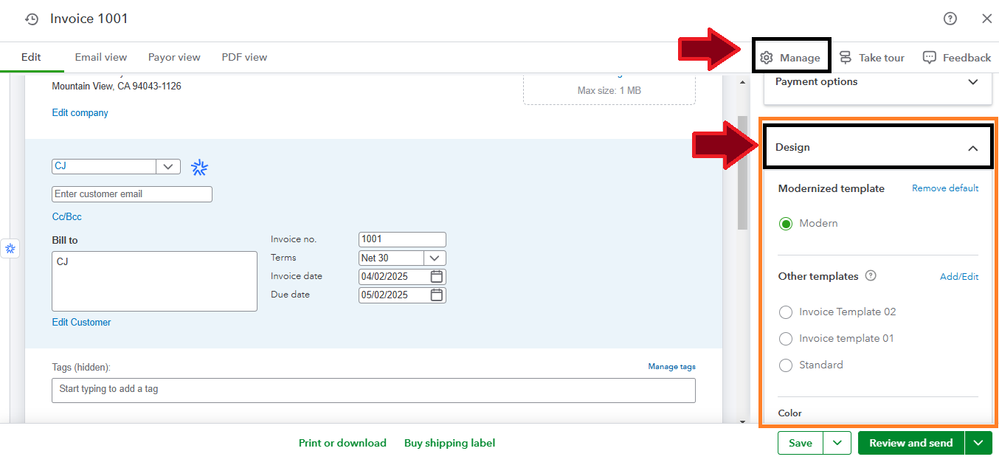
Task: Open the help question mark icon
Action: click(950, 19)
